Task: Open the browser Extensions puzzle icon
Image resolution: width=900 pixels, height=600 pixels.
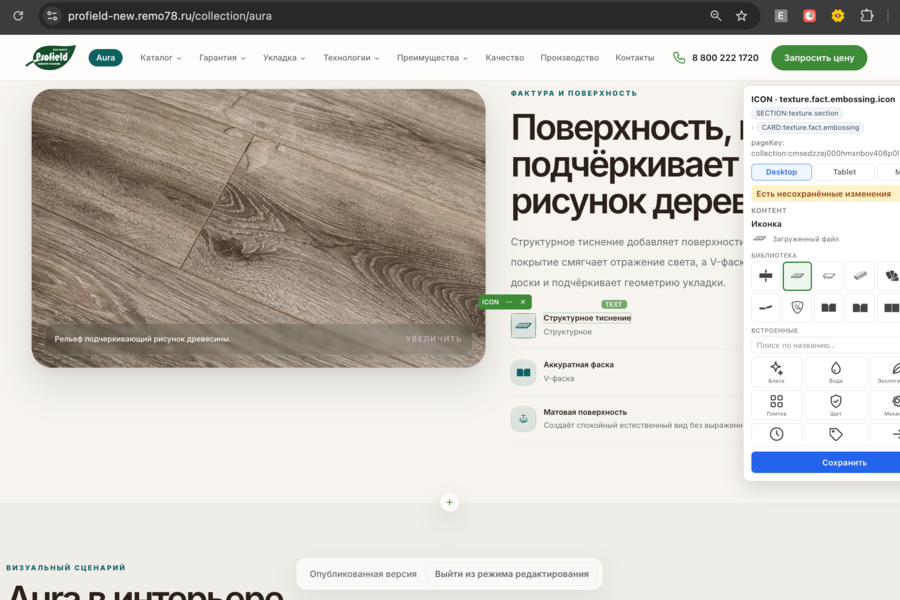Action: click(867, 16)
